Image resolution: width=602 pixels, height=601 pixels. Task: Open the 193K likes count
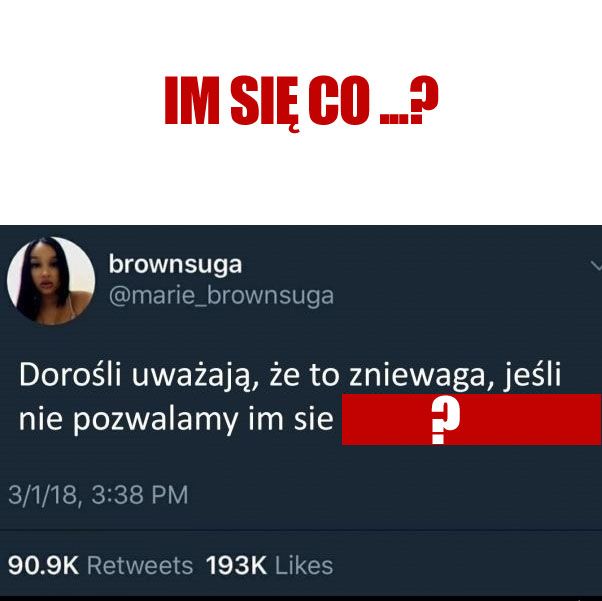[x=236, y=565]
